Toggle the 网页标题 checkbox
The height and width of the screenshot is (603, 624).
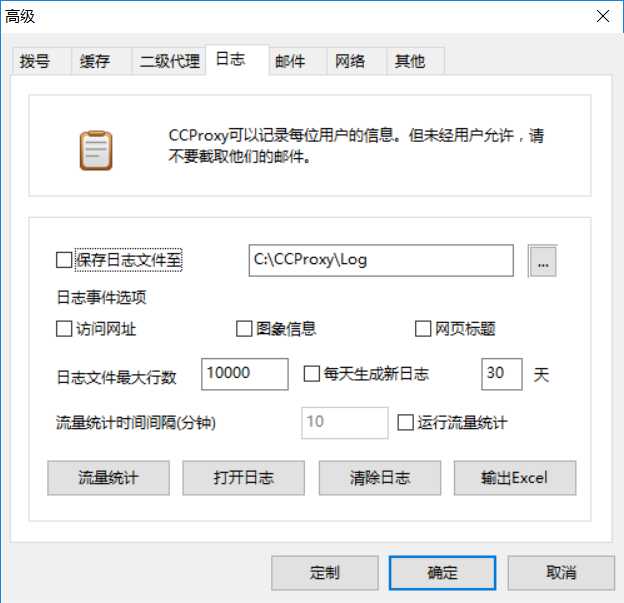(x=423, y=329)
